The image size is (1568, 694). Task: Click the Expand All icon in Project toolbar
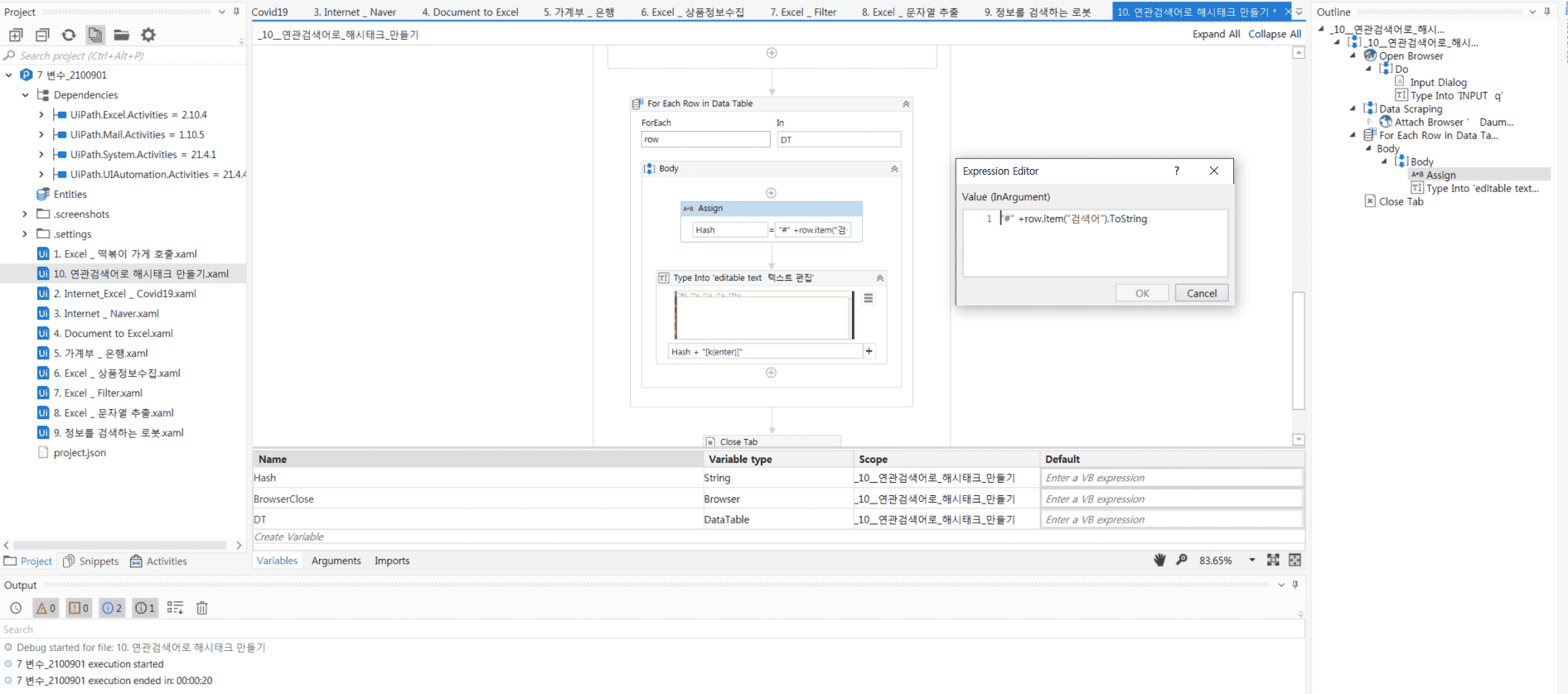[x=16, y=35]
